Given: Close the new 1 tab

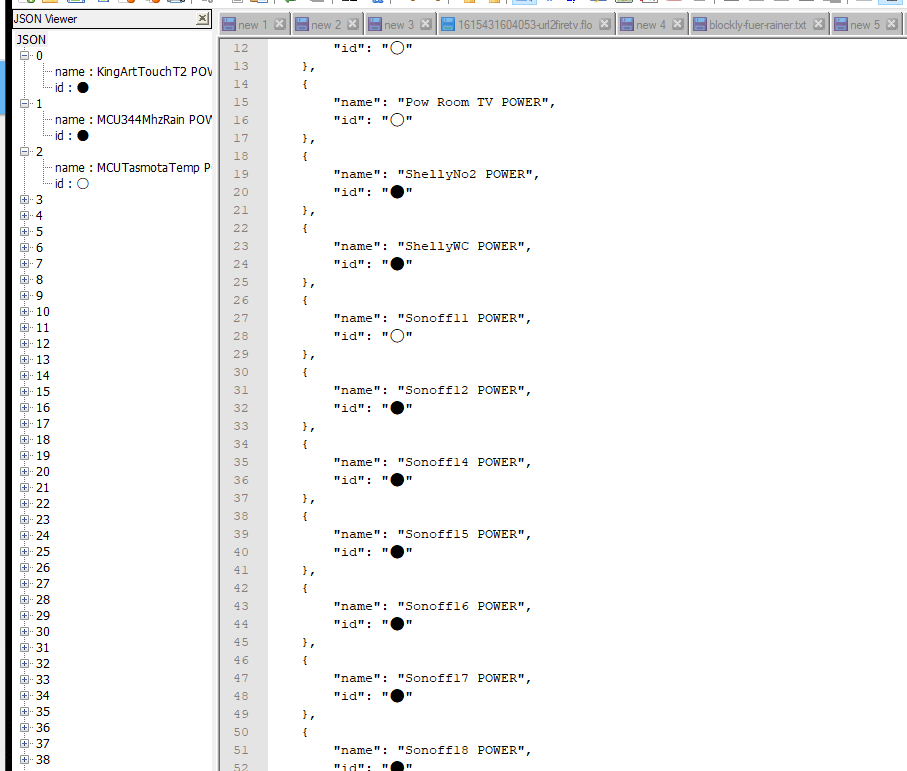Looking at the screenshot, I should coord(279,24).
